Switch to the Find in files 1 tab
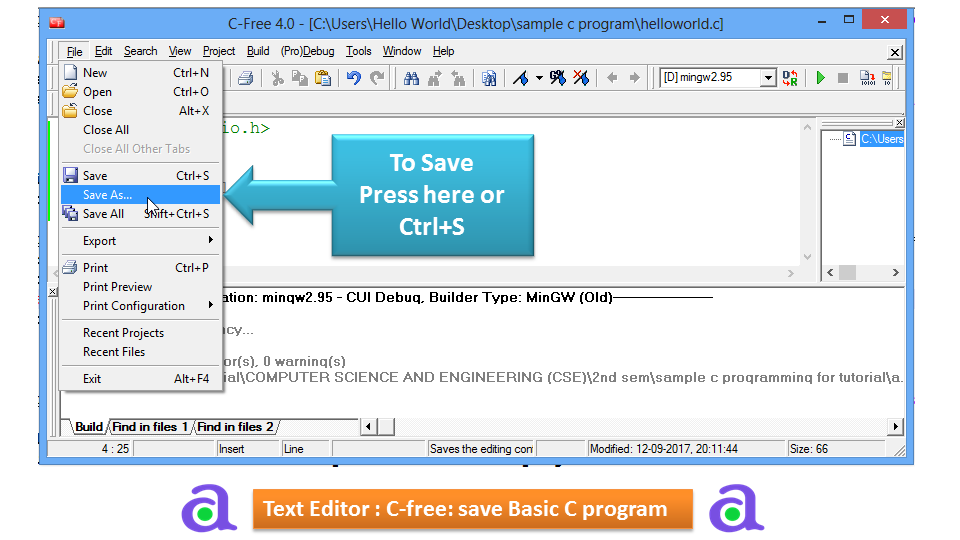Screen dimensions: 960x540 point(151,427)
